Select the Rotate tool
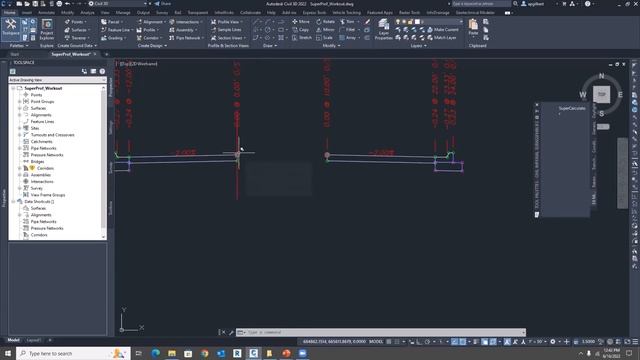Image resolution: width=640 pixels, height=360 pixels. [x=325, y=22]
